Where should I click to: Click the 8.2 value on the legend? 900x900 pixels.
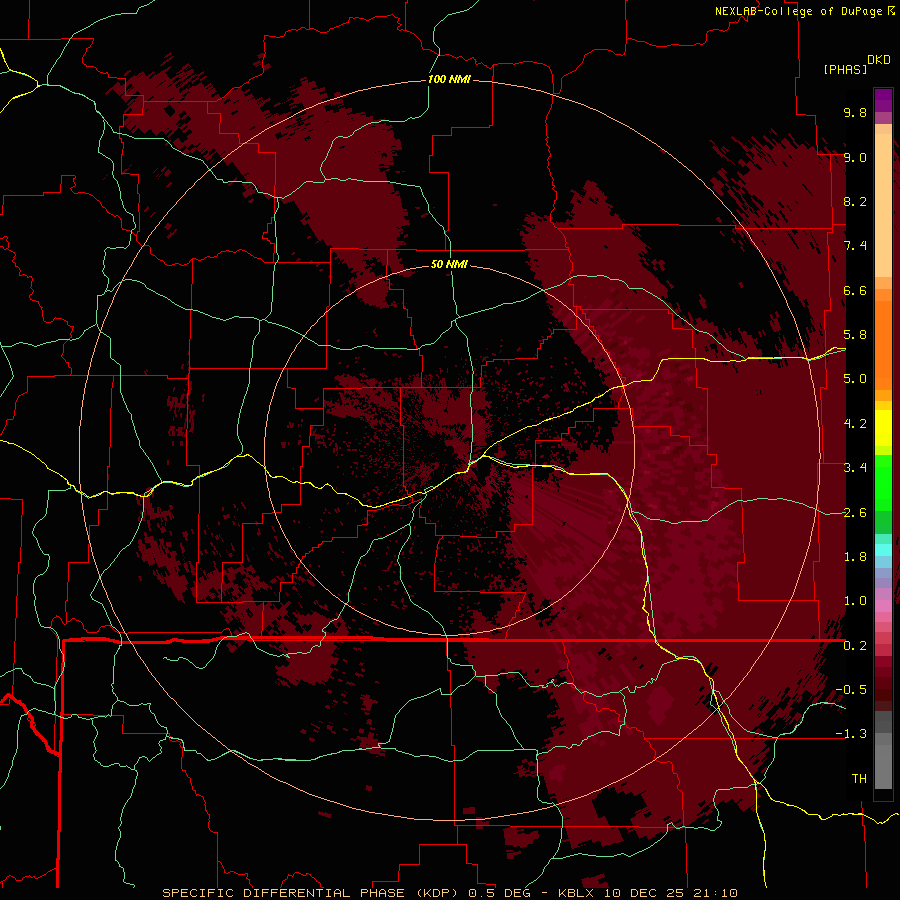(855, 201)
